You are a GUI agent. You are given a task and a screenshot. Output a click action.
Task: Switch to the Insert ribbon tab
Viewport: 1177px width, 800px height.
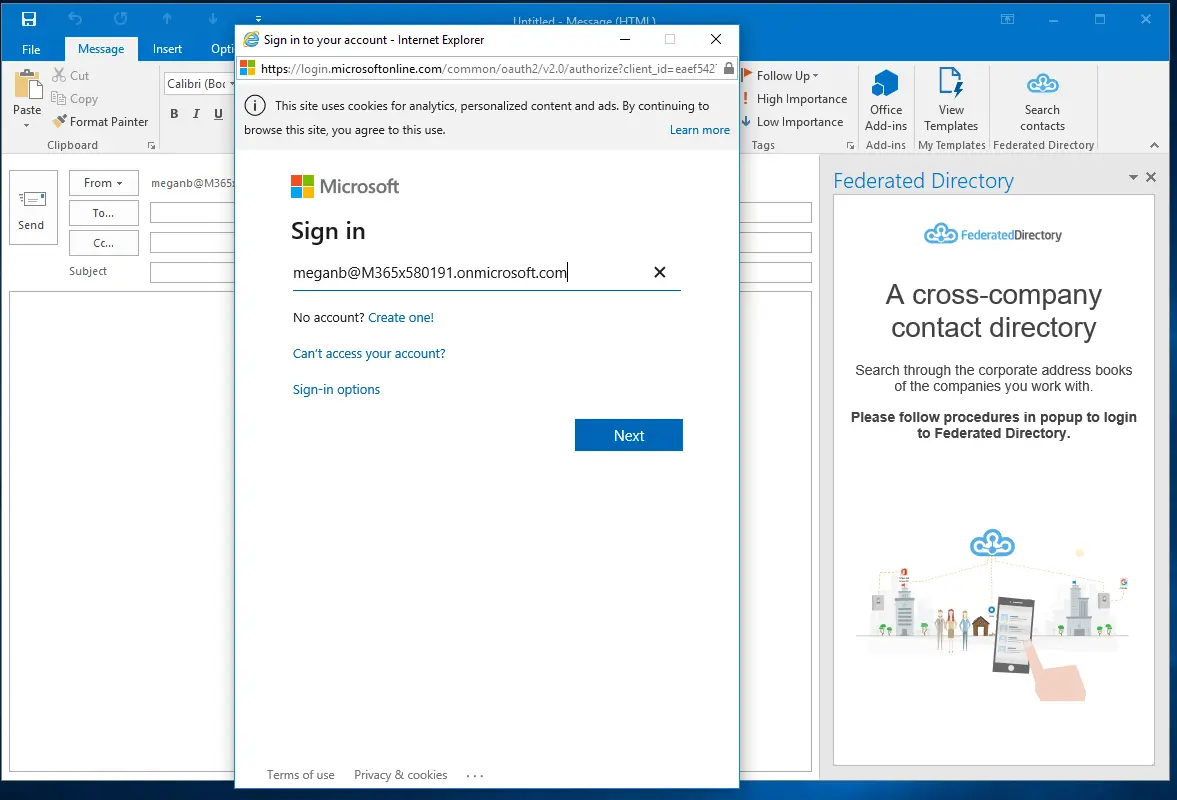[167, 48]
